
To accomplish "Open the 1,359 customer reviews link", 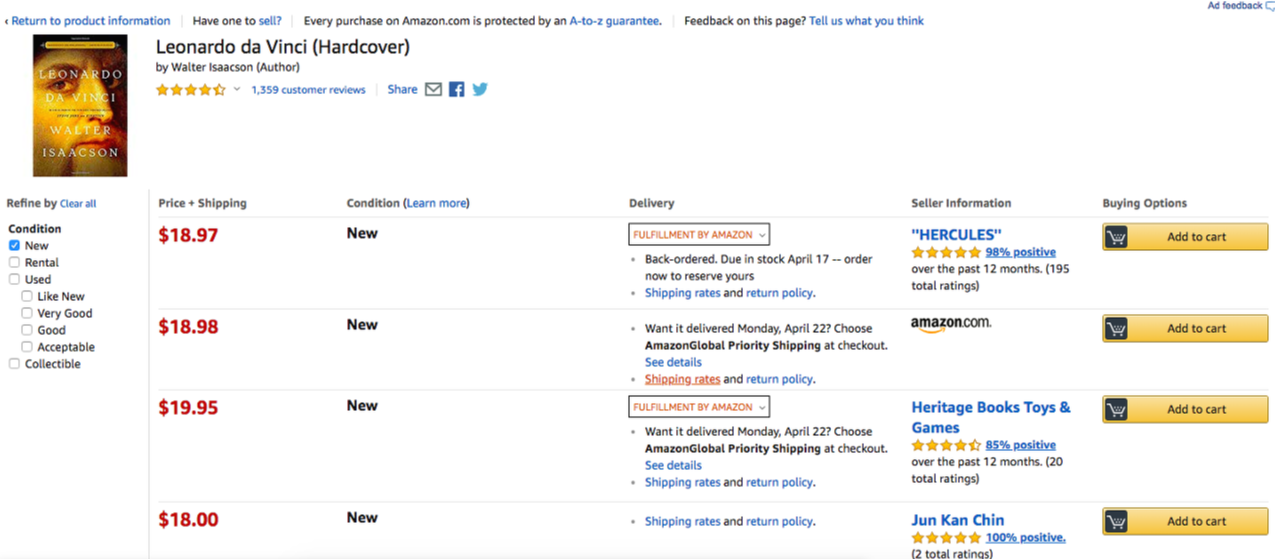I will pos(308,90).
